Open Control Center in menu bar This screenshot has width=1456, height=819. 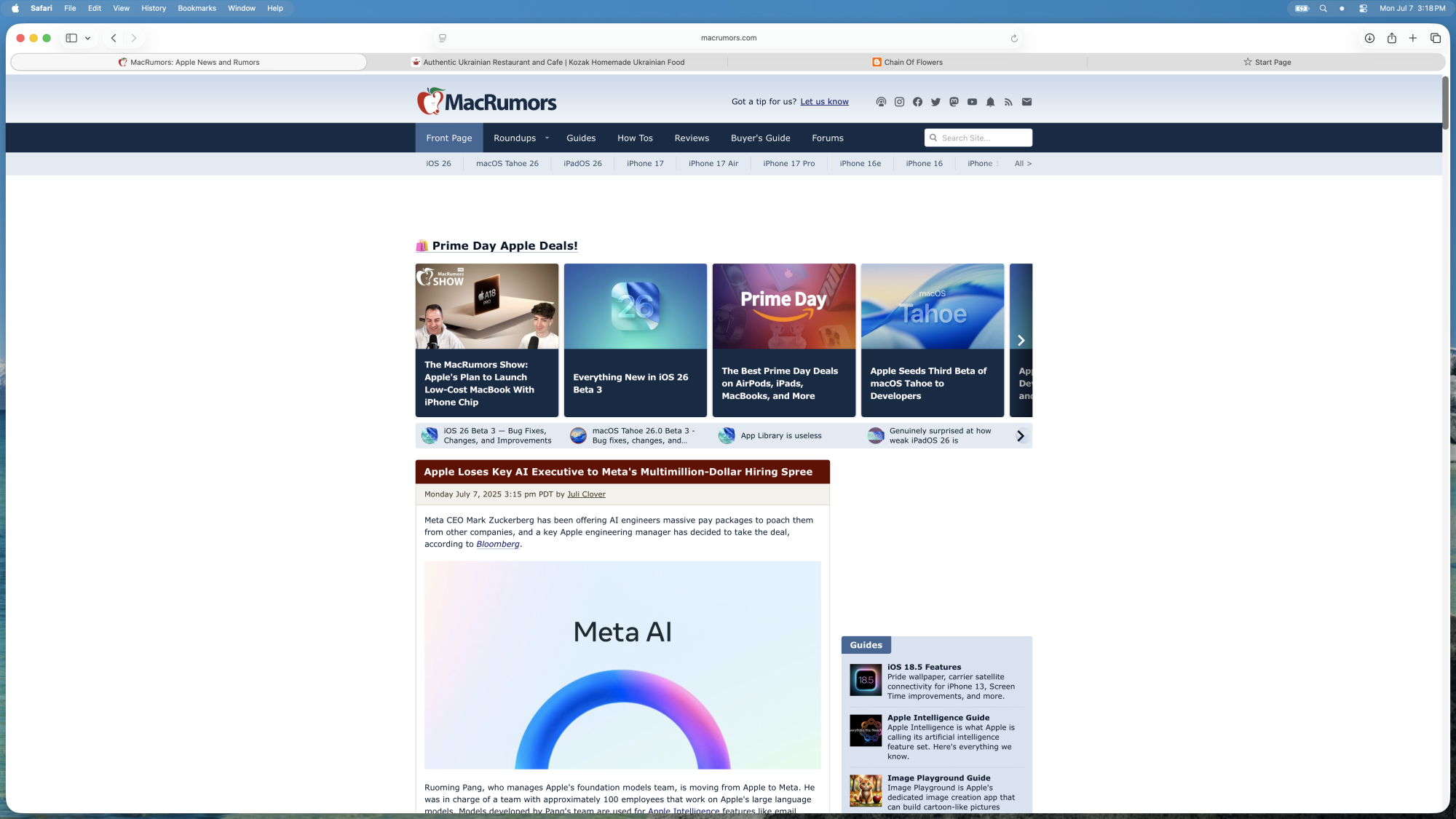click(1362, 9)
